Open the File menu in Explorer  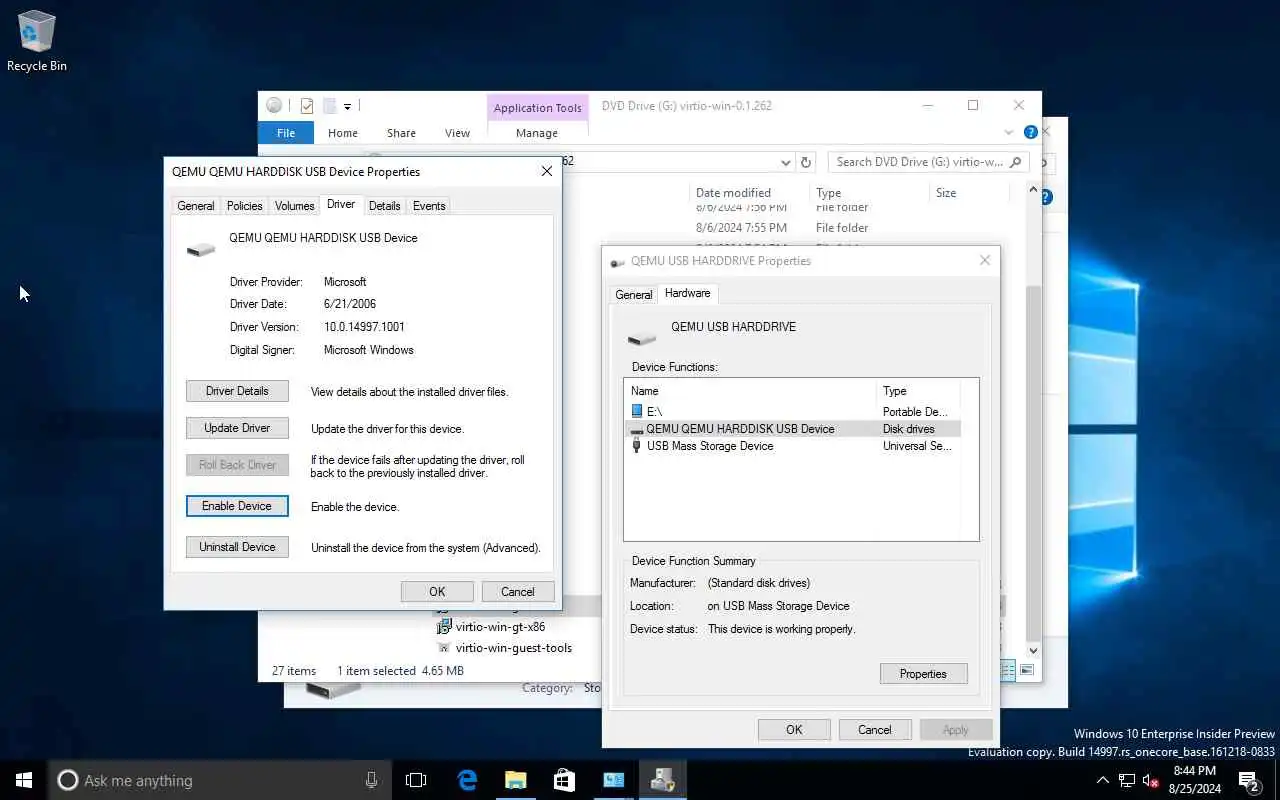coord(286,133)
